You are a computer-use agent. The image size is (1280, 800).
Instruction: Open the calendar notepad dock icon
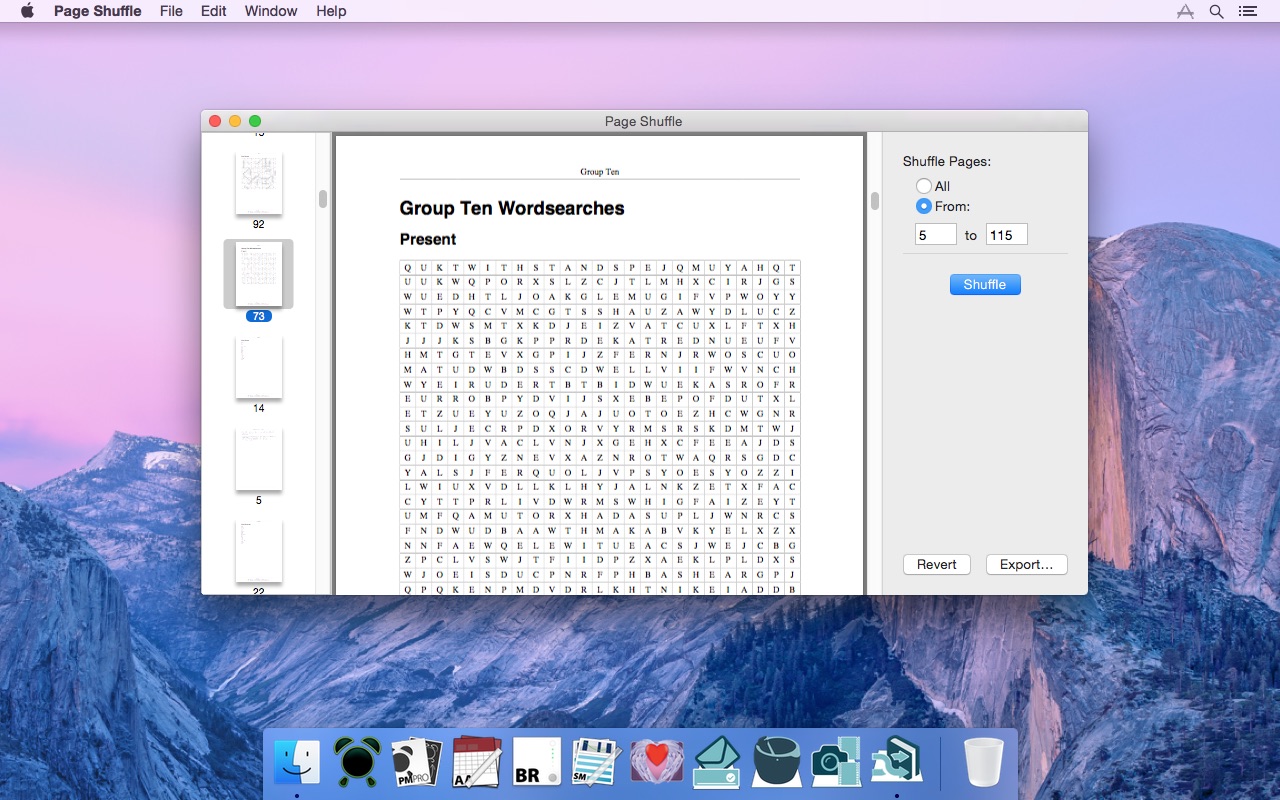[477, 762]
